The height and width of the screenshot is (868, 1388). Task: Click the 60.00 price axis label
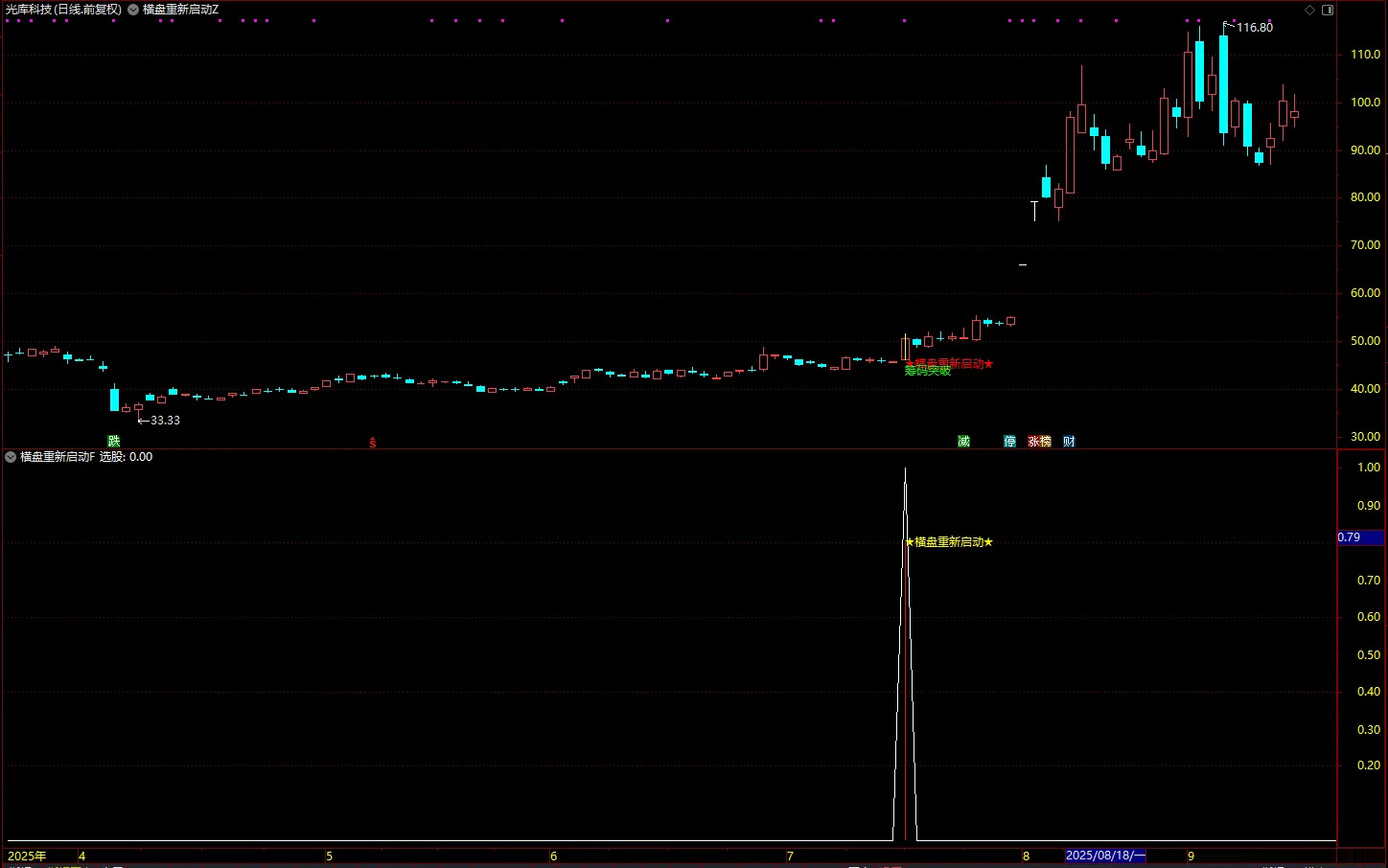coord(1365,293)
